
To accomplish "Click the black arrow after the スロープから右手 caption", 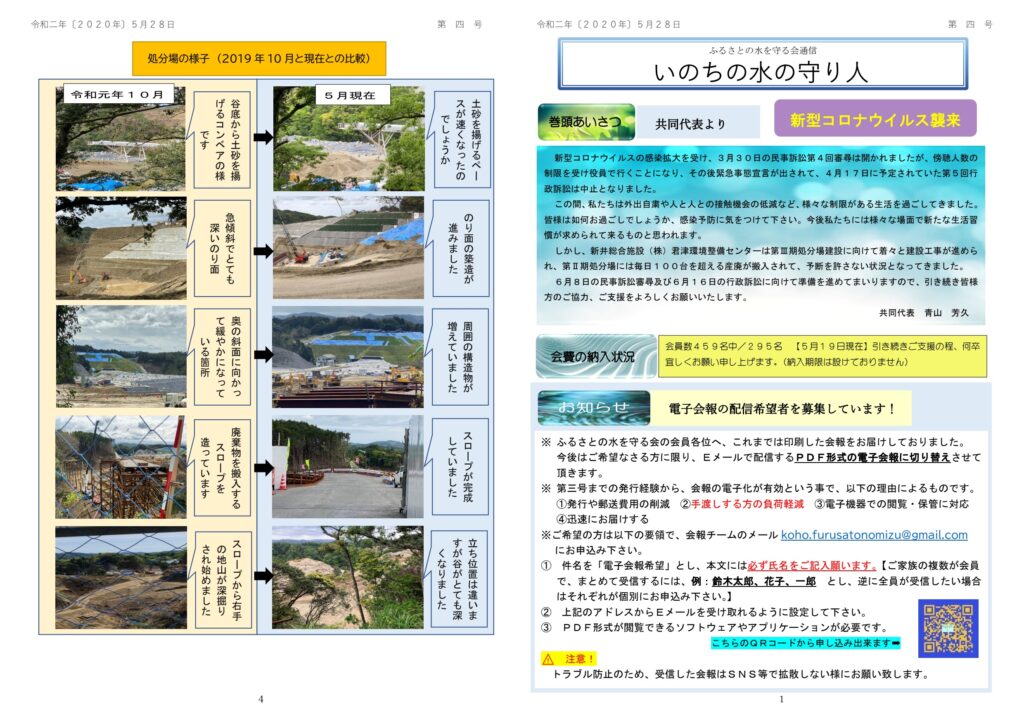I will pos(263,575).
